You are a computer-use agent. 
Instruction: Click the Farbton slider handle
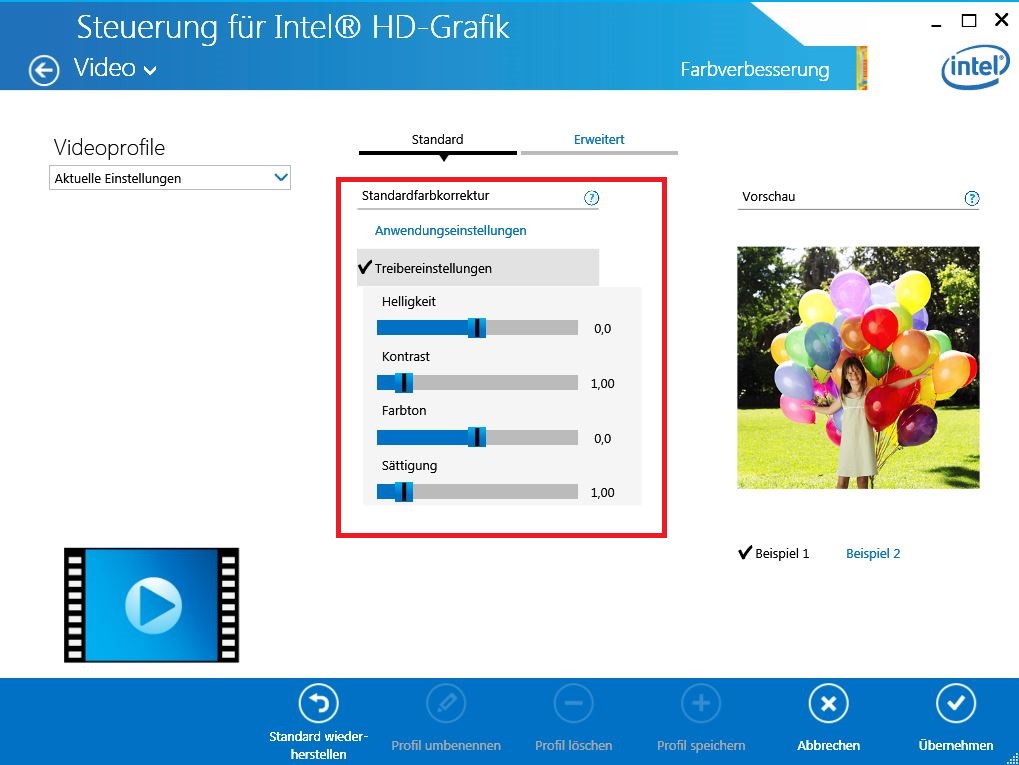coord(477,437)
